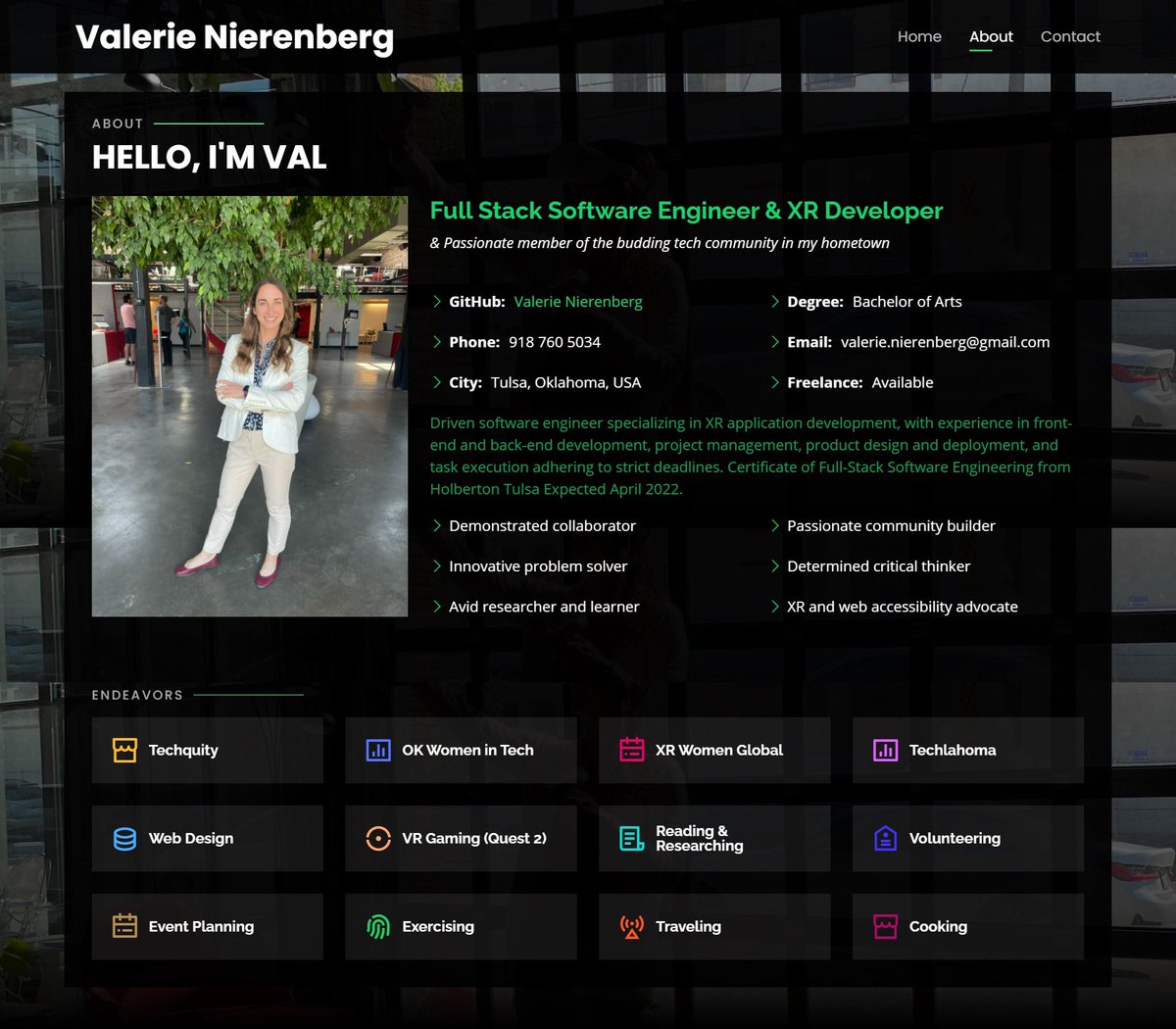Click the Bachelor of Arts degree text
This screenshot has width=1176, height=1029.
click(907, 302)
